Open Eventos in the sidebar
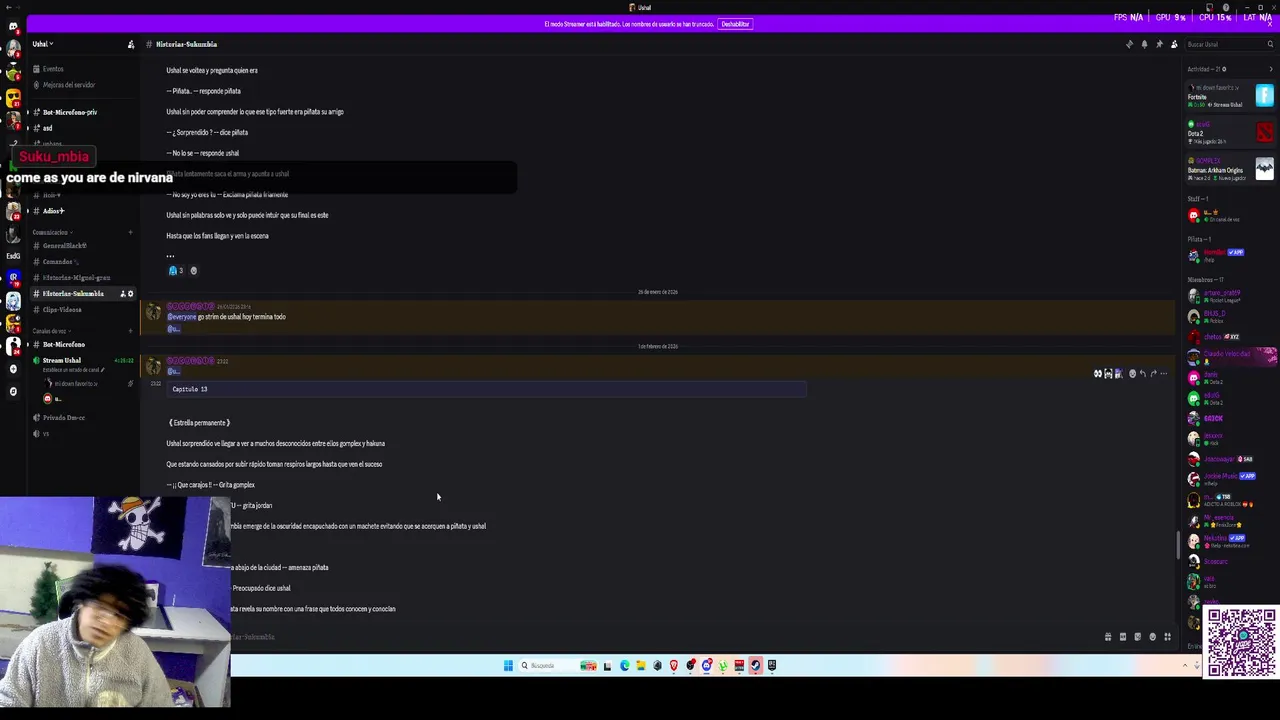1280x720 pixels. click(53, 69)
